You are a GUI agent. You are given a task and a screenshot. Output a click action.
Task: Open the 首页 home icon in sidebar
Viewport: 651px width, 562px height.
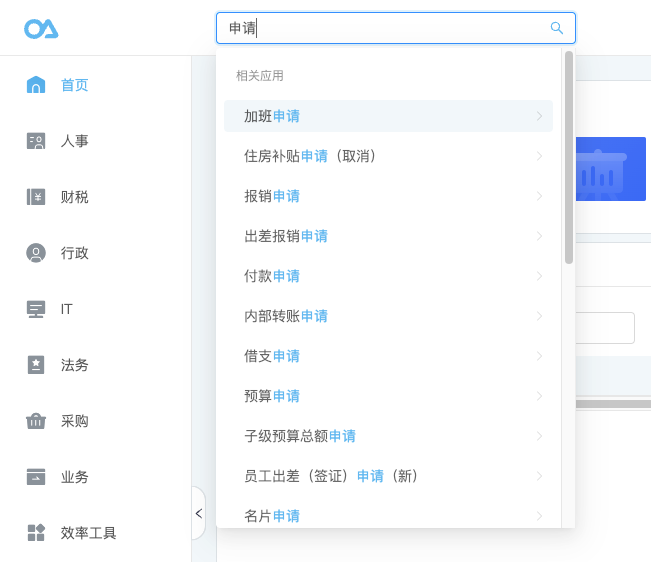[x=36, y=85]
